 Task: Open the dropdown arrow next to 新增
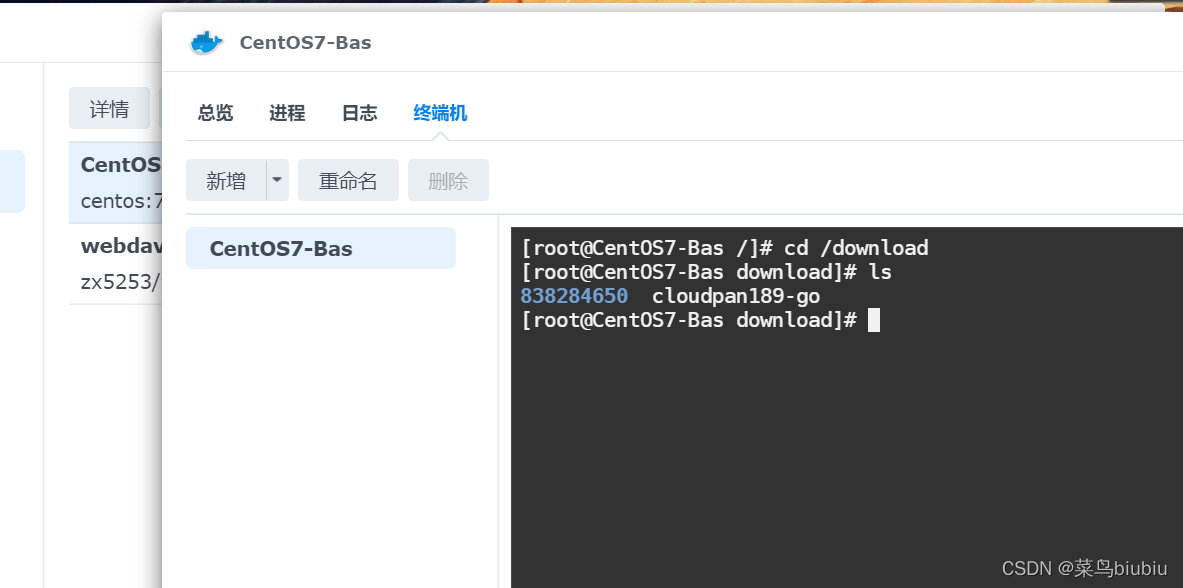point(276,180)
